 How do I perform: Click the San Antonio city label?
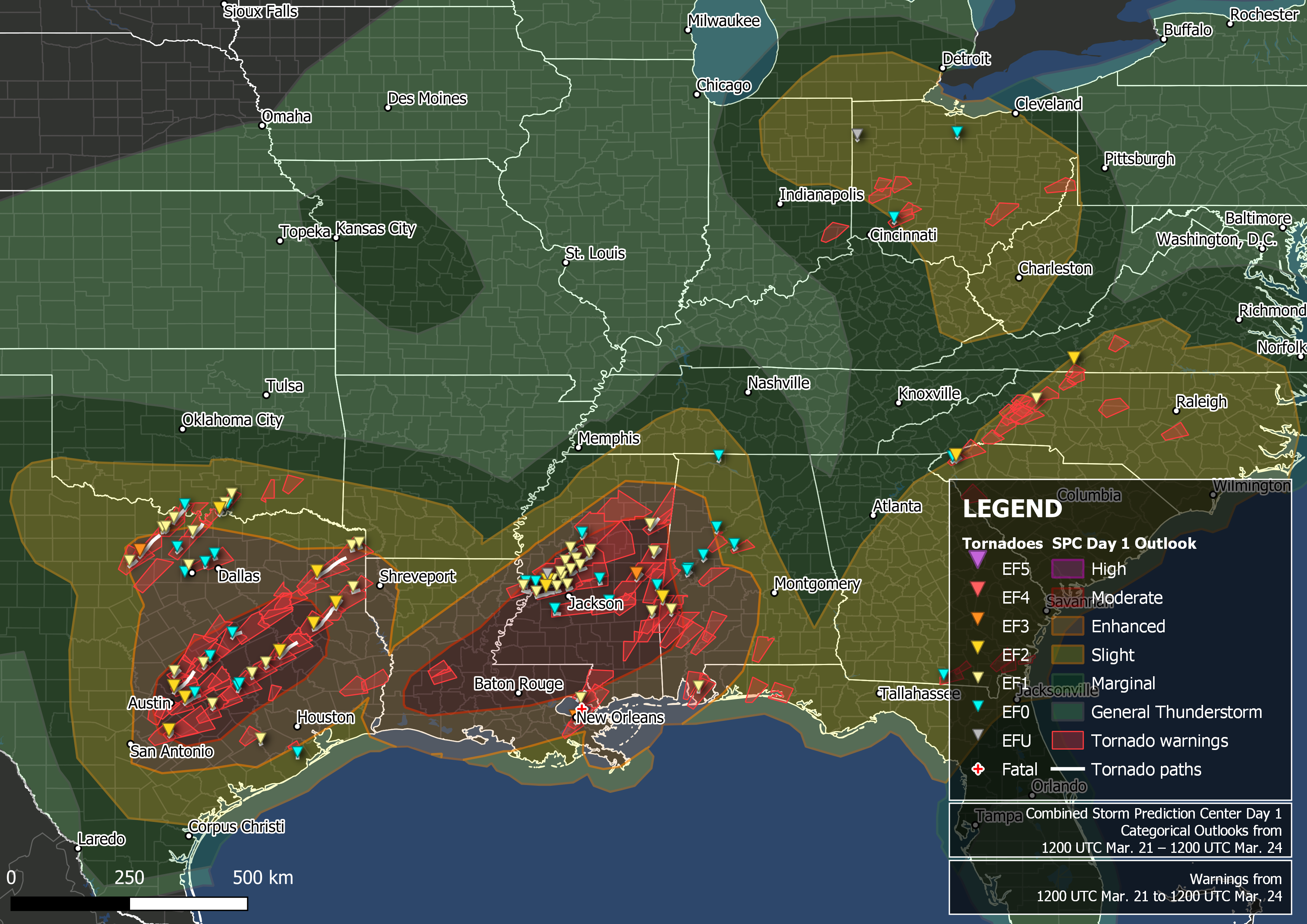(x=172, y=751)
